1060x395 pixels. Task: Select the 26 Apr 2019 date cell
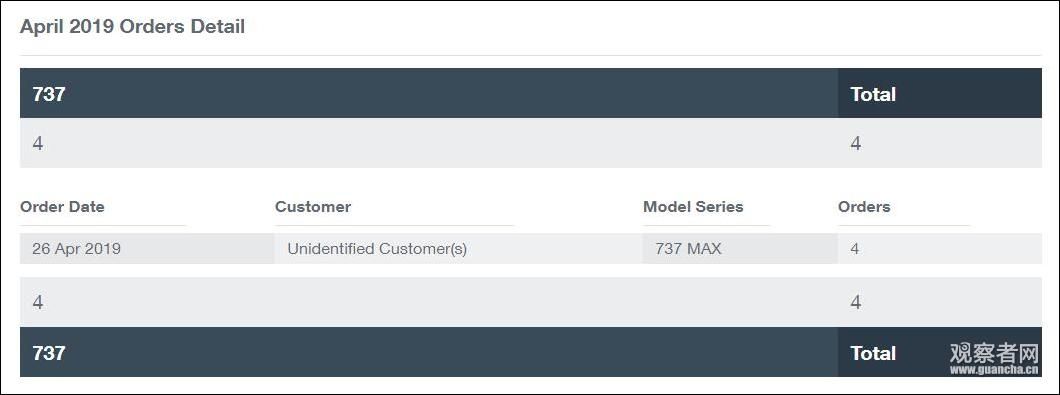pos(76,249)
